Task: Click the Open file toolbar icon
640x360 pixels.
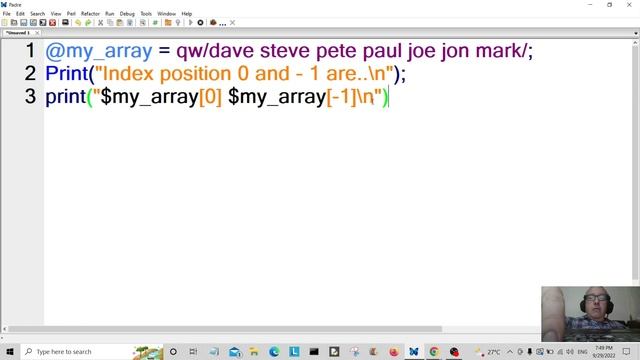Action: [14, 23]
